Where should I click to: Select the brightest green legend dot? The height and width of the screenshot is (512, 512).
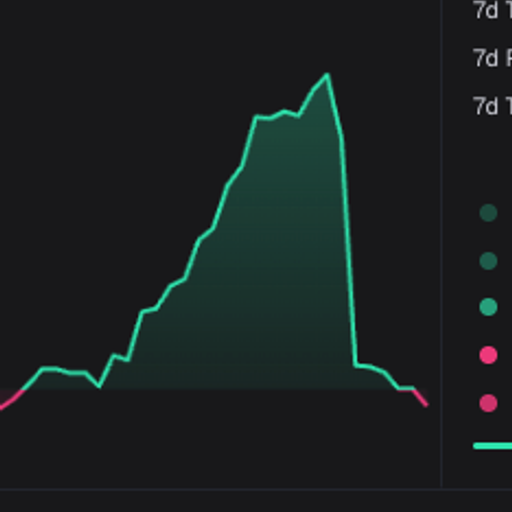click(488, 307)
